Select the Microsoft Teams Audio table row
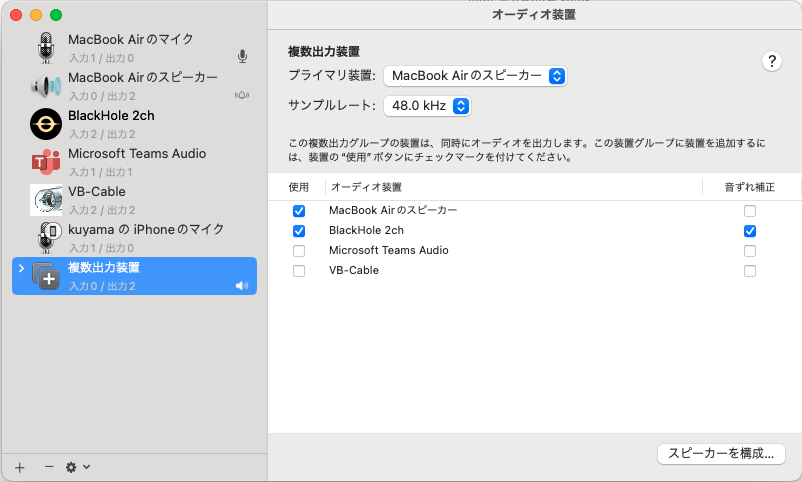This screenshot has width=802, height=482. pos(534,251)
